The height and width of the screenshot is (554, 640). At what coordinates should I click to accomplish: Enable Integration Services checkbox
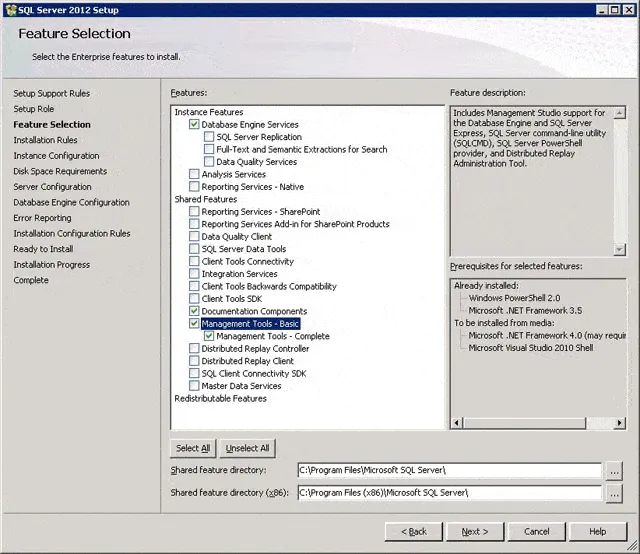(194, 274)
